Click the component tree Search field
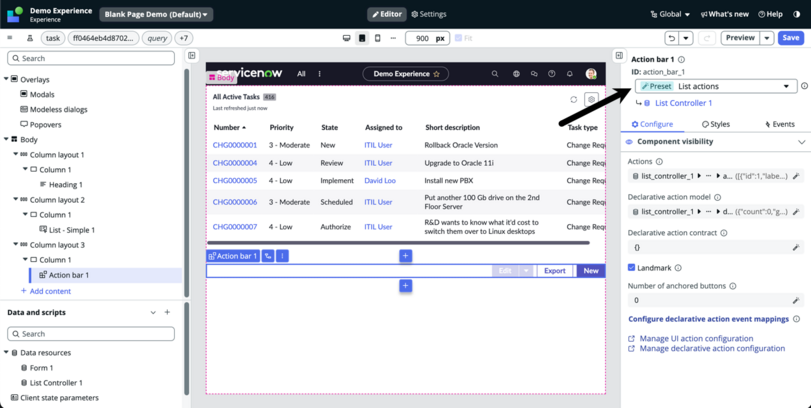The width and height of the screenshot is (811, 408). 91,58
